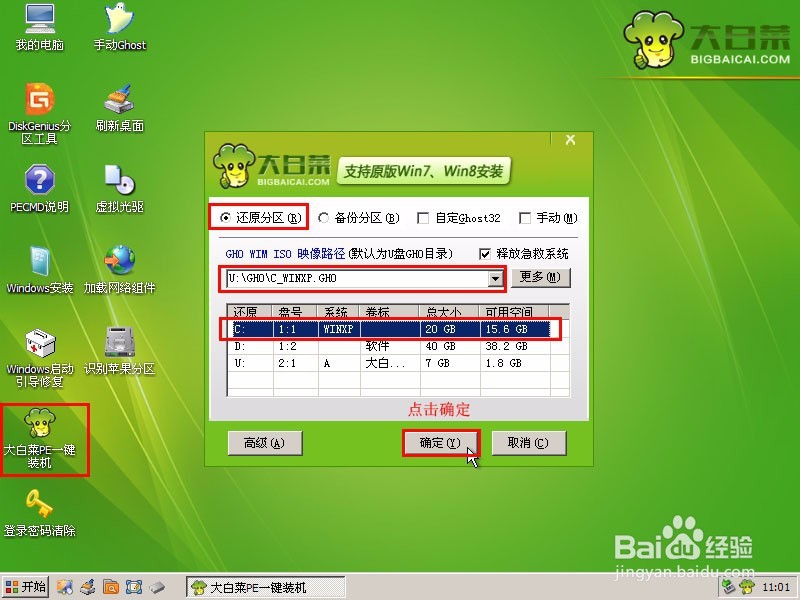Image resolution: width=800 pixels, height=600 pixels.
Task: Click the 系统 column header
Action: pyautogui.click(x=338, y=312)
